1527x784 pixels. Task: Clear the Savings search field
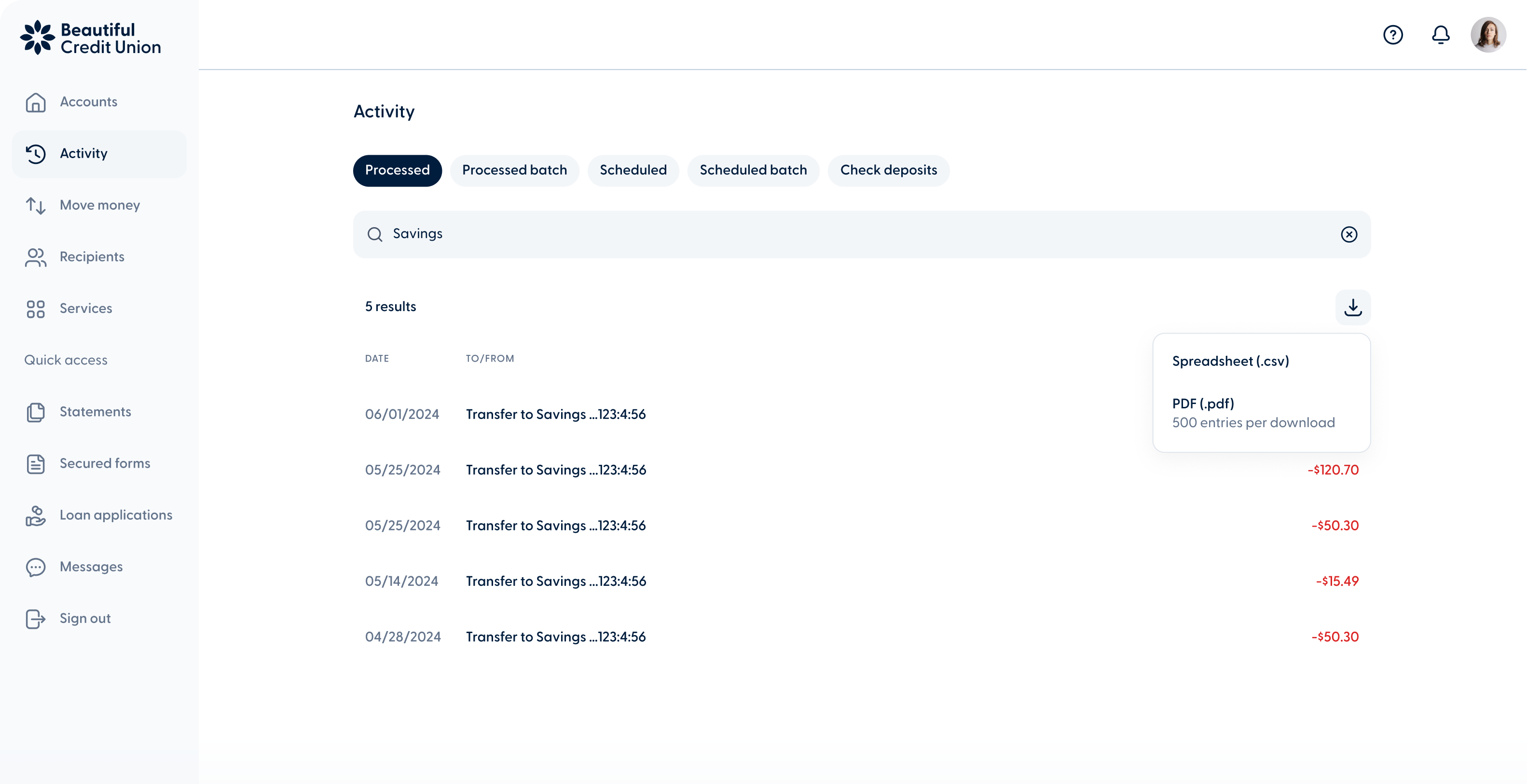point(1350,234)
